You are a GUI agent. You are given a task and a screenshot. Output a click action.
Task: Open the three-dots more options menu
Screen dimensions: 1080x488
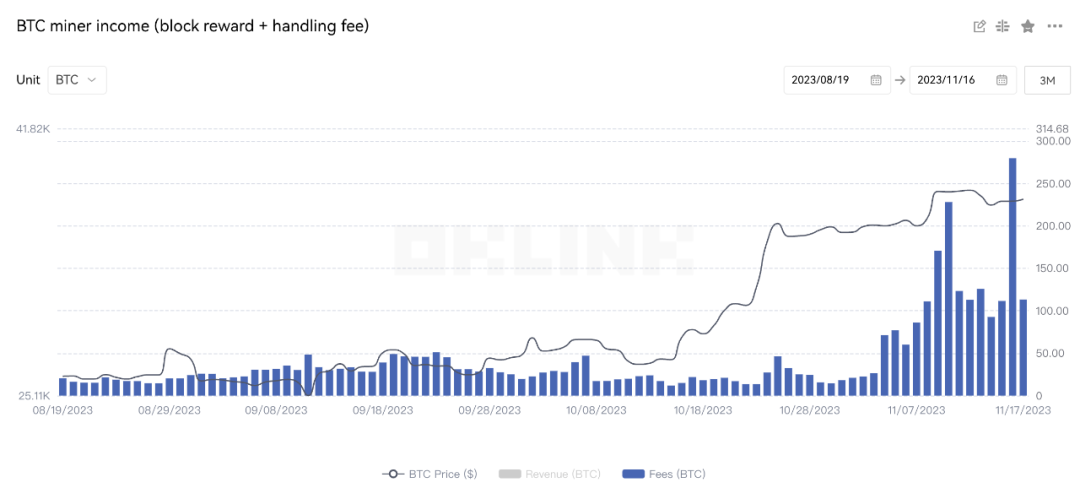tap(1055, 27)
